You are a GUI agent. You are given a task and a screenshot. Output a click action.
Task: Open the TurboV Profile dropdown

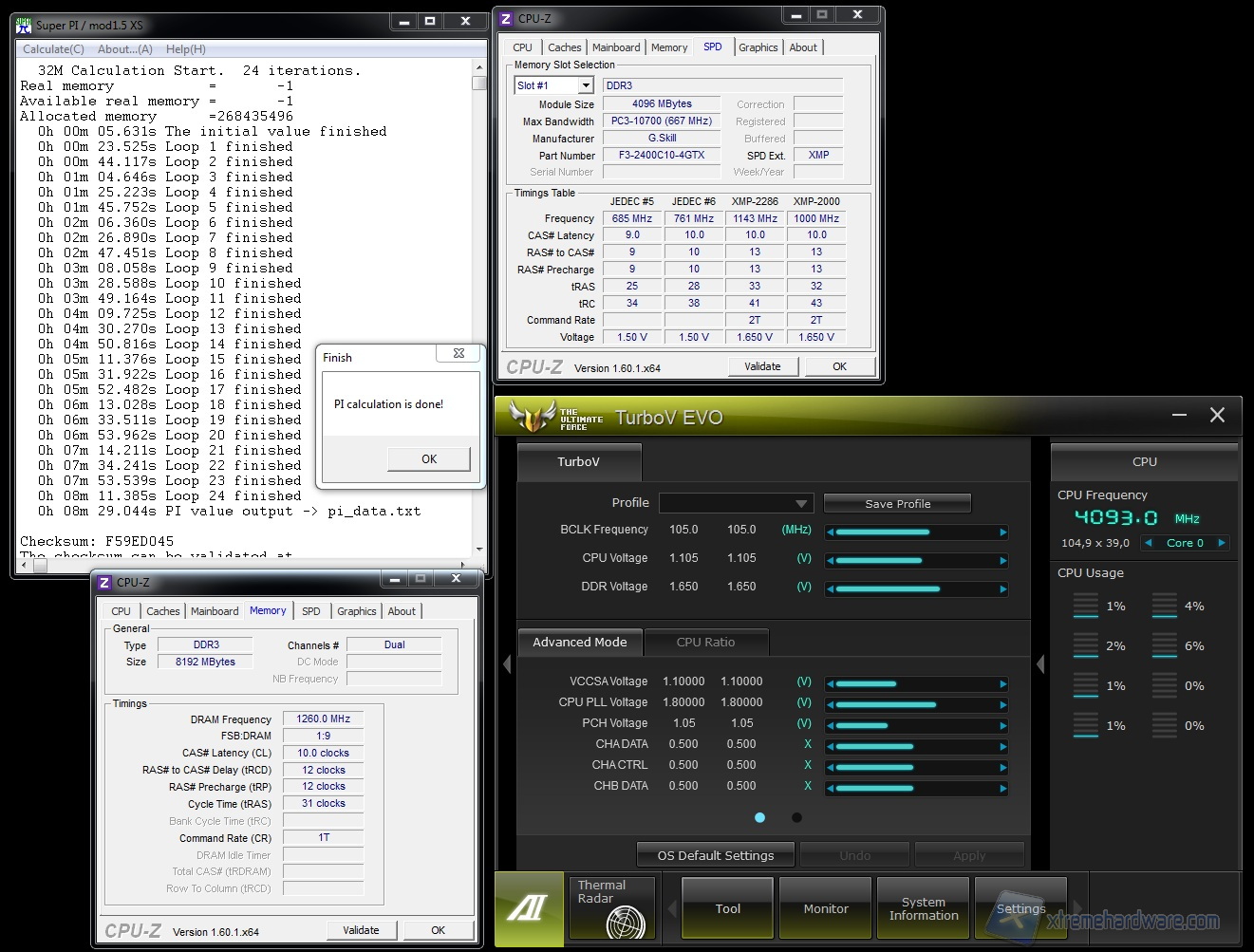[735, 503]
